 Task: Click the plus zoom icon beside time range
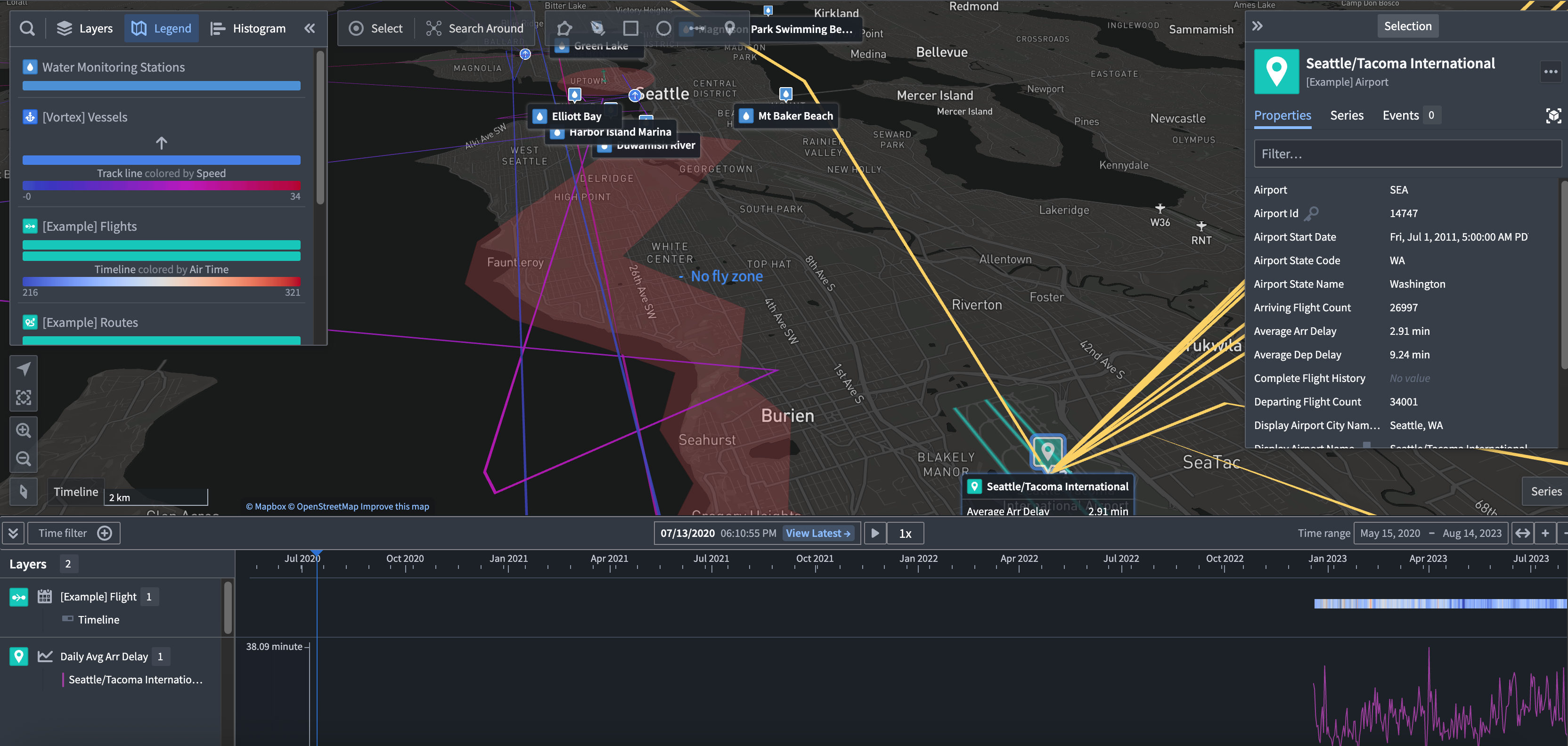point(1545,534)
